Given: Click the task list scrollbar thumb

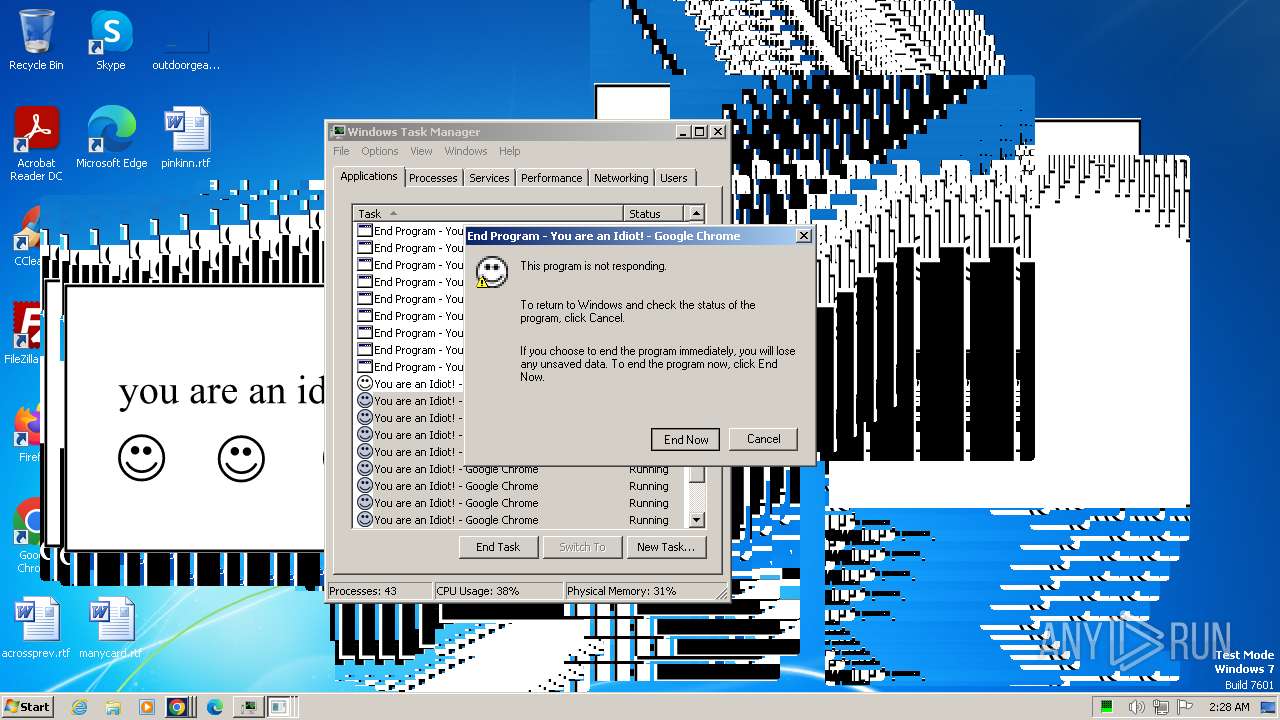Looking at the screenshot, I should [697, 473].
